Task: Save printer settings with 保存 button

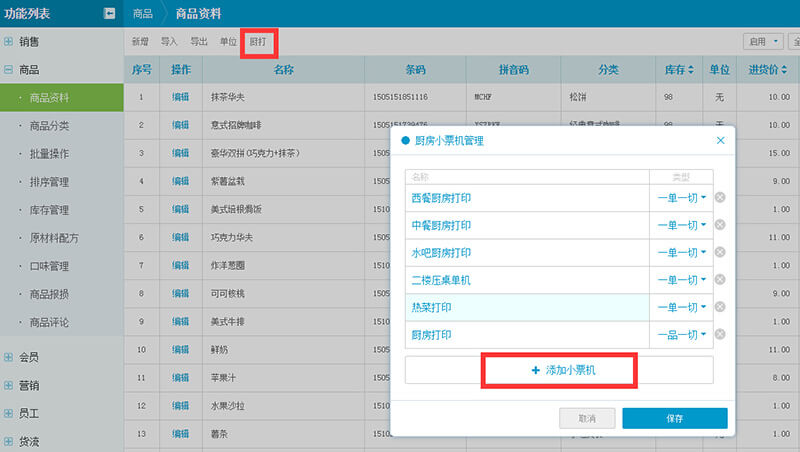Action: click(674, 418)
